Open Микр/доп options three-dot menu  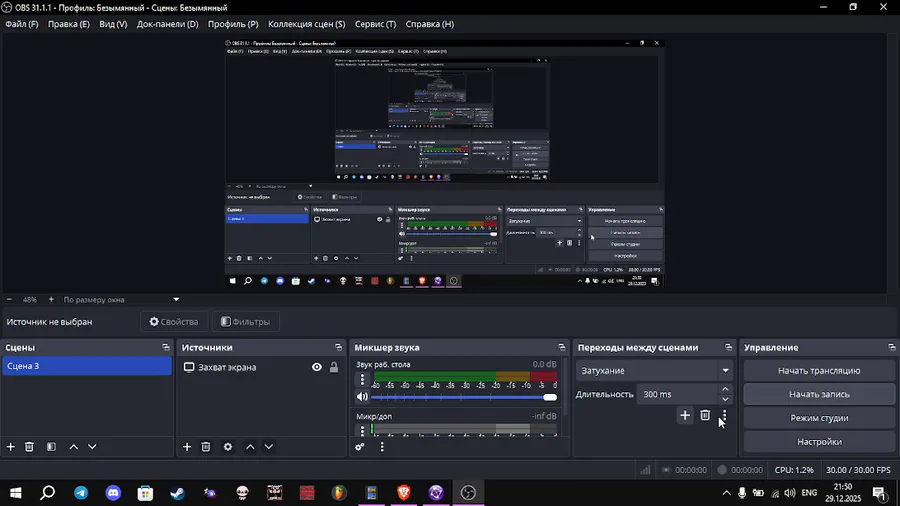[x=362, y=430]
